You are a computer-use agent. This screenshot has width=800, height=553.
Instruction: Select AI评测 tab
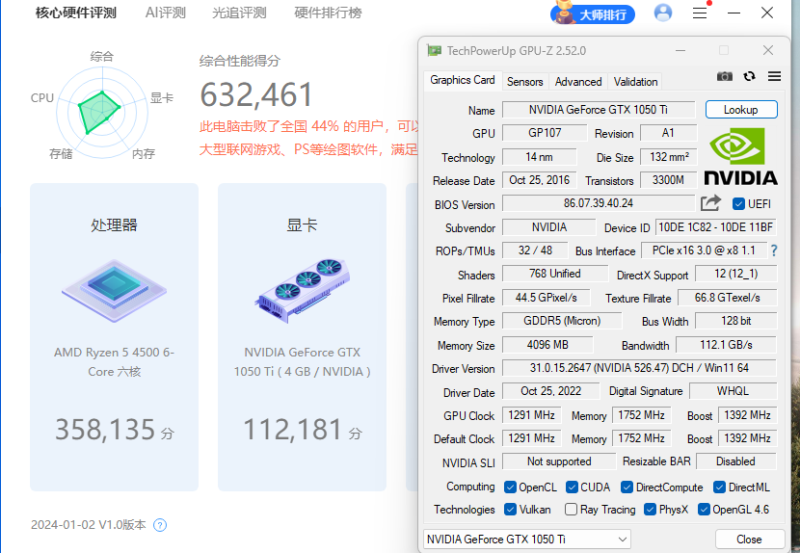point(165,13)
